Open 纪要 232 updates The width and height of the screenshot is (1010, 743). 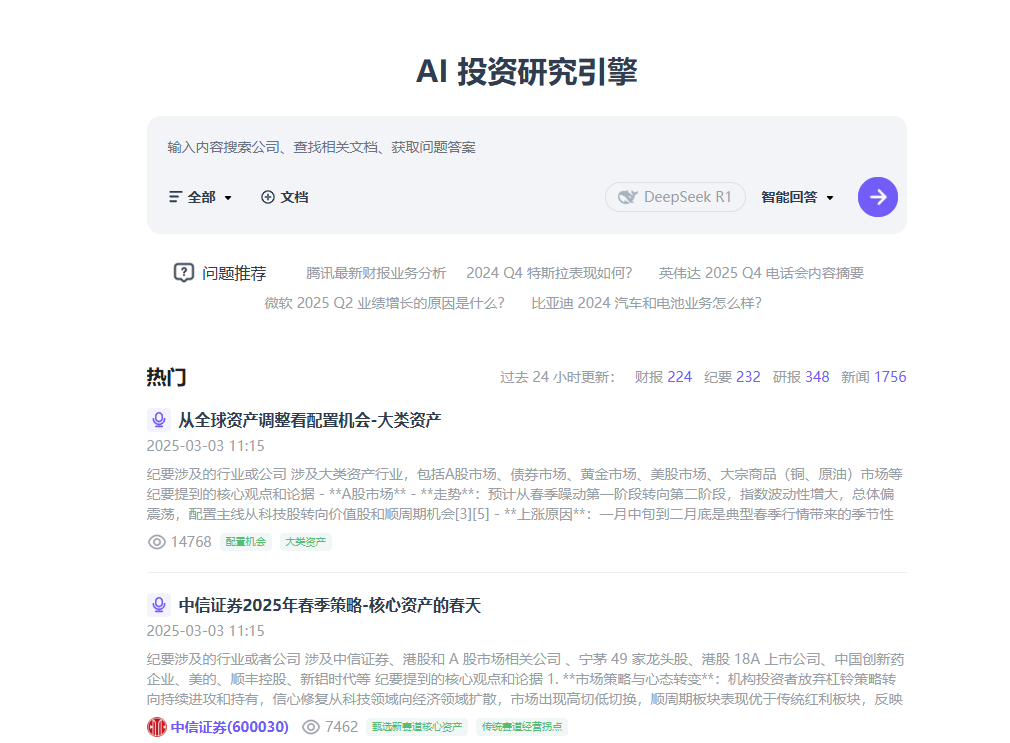(x=732, y=377)
